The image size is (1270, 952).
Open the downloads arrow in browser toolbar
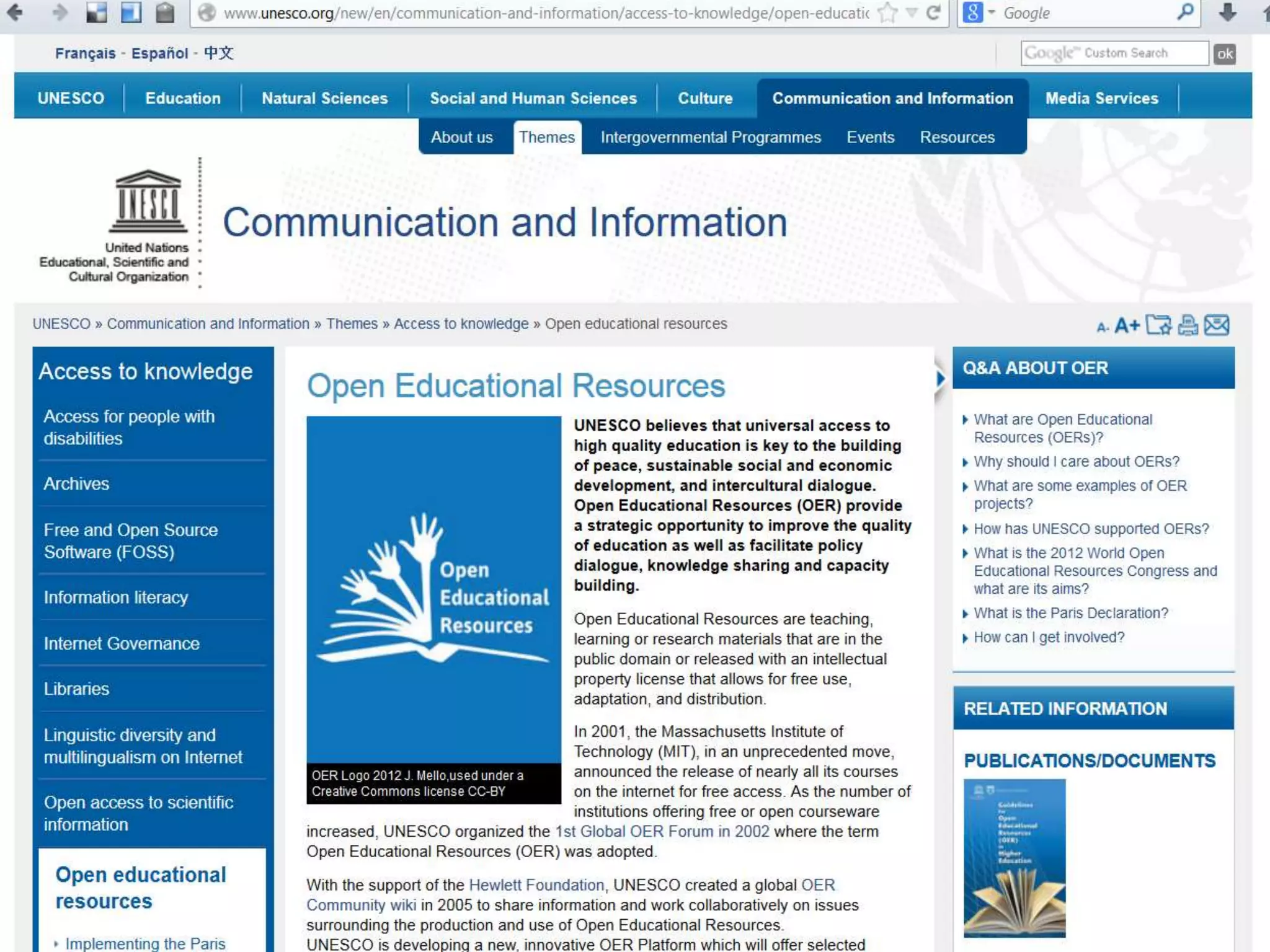click(x=1227, y=12)
